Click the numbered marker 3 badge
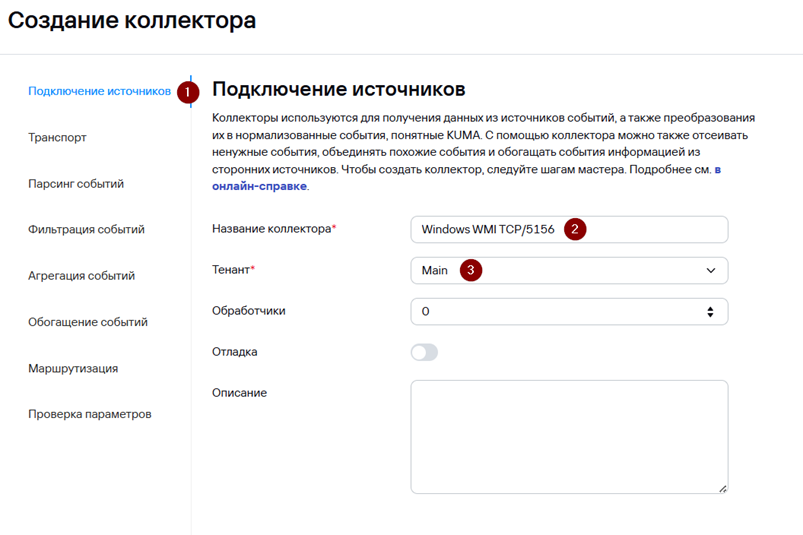803x535 pixels. coord(471,270)
